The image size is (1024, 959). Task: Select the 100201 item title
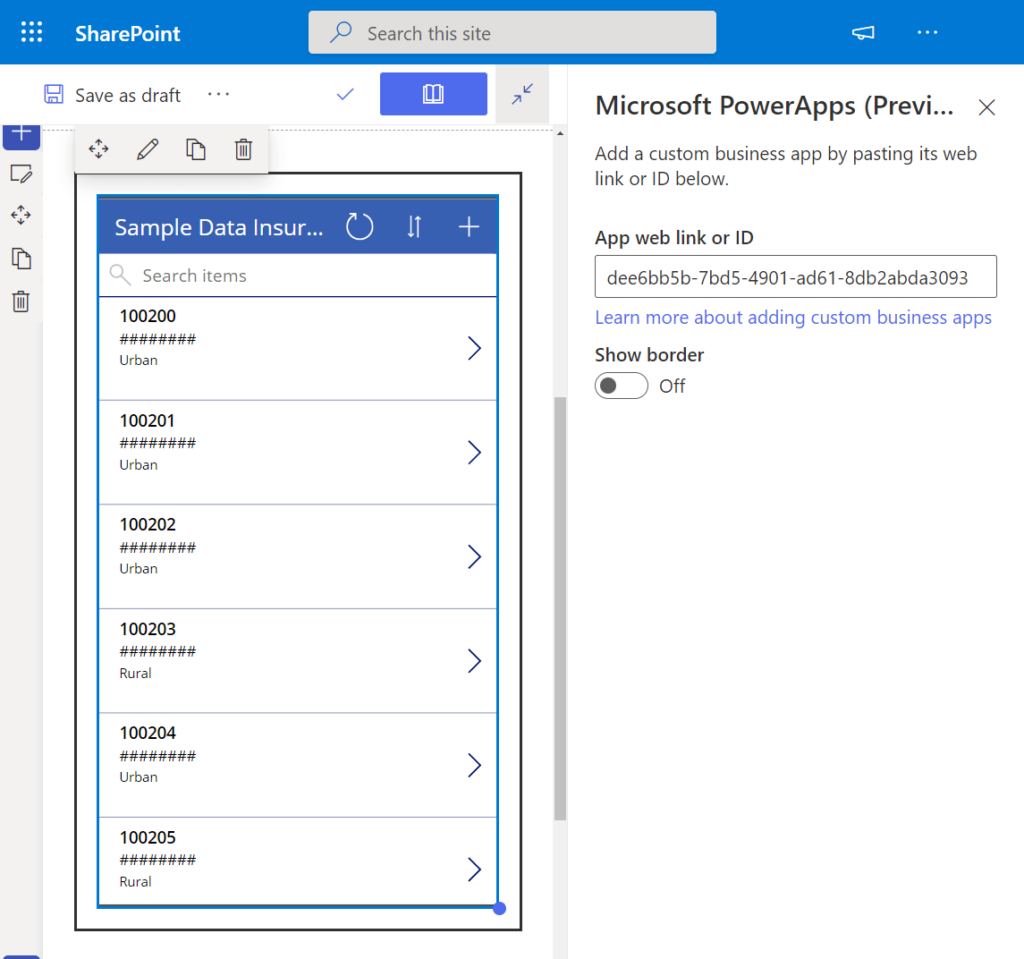148,421
